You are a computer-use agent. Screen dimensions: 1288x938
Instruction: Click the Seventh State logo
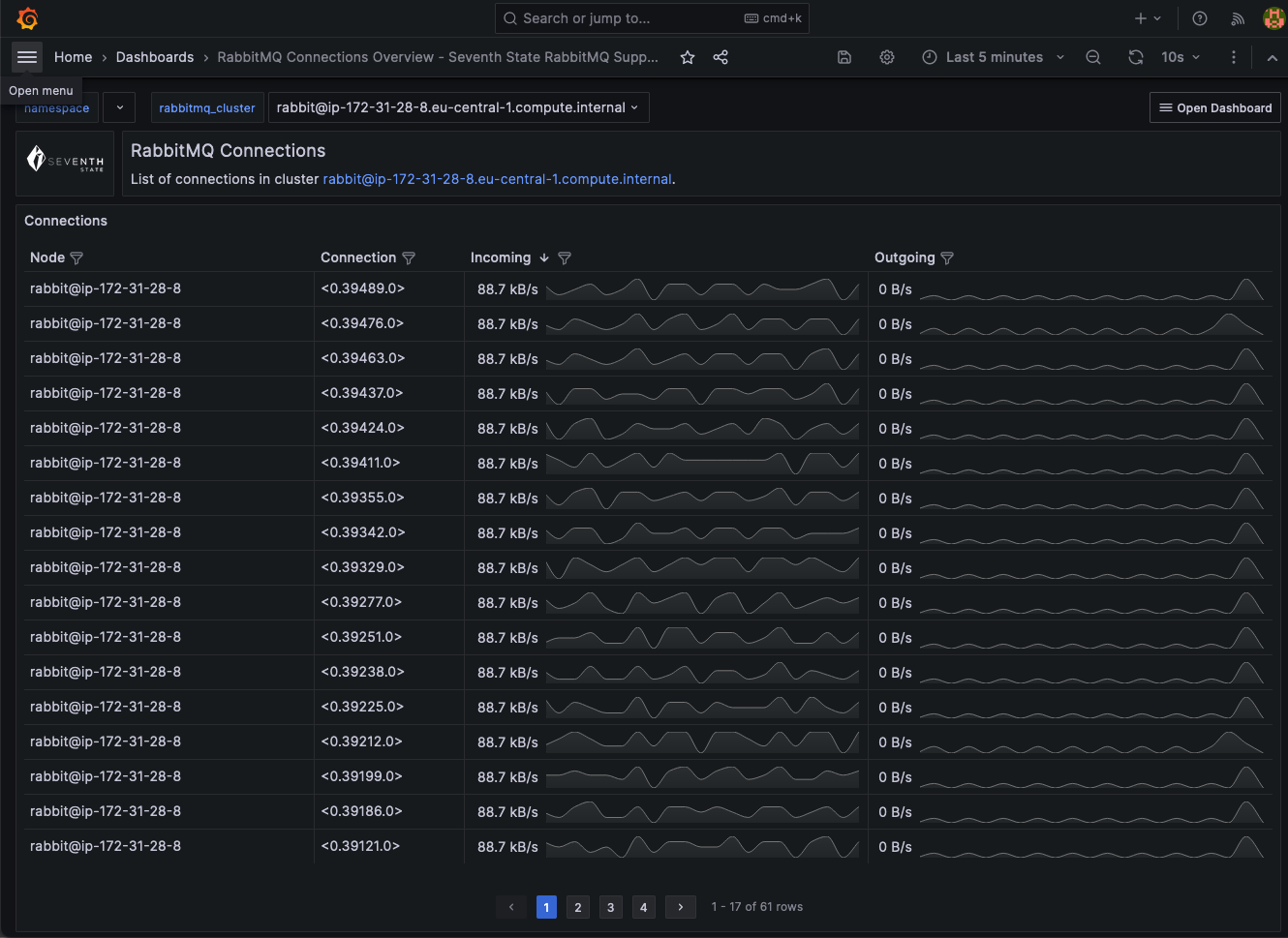[x=65, y=160]
